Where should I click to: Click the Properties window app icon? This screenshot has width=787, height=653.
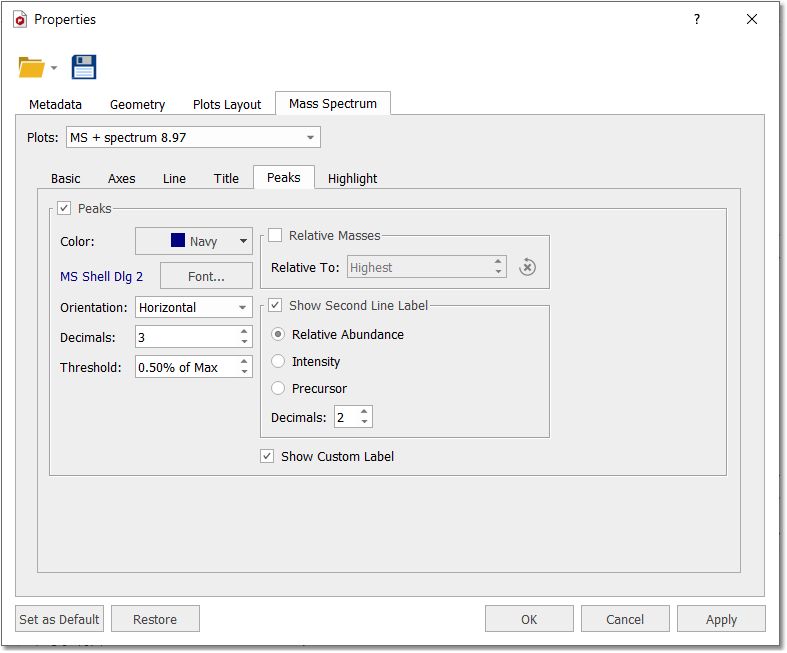pyautogui.click(x=20, y=20)
